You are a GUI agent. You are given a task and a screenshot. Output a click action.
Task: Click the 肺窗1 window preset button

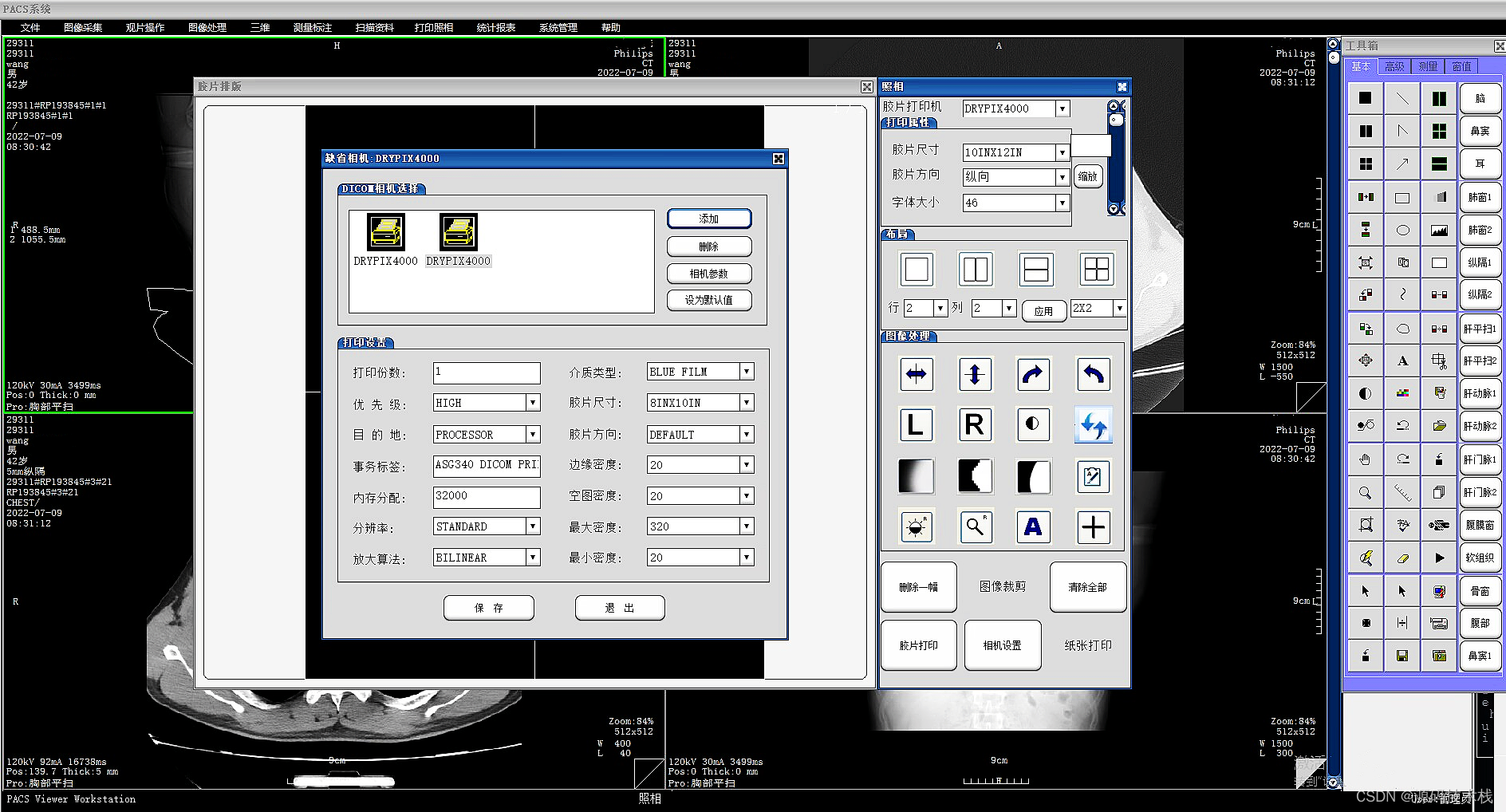[x=1480, y=197]
